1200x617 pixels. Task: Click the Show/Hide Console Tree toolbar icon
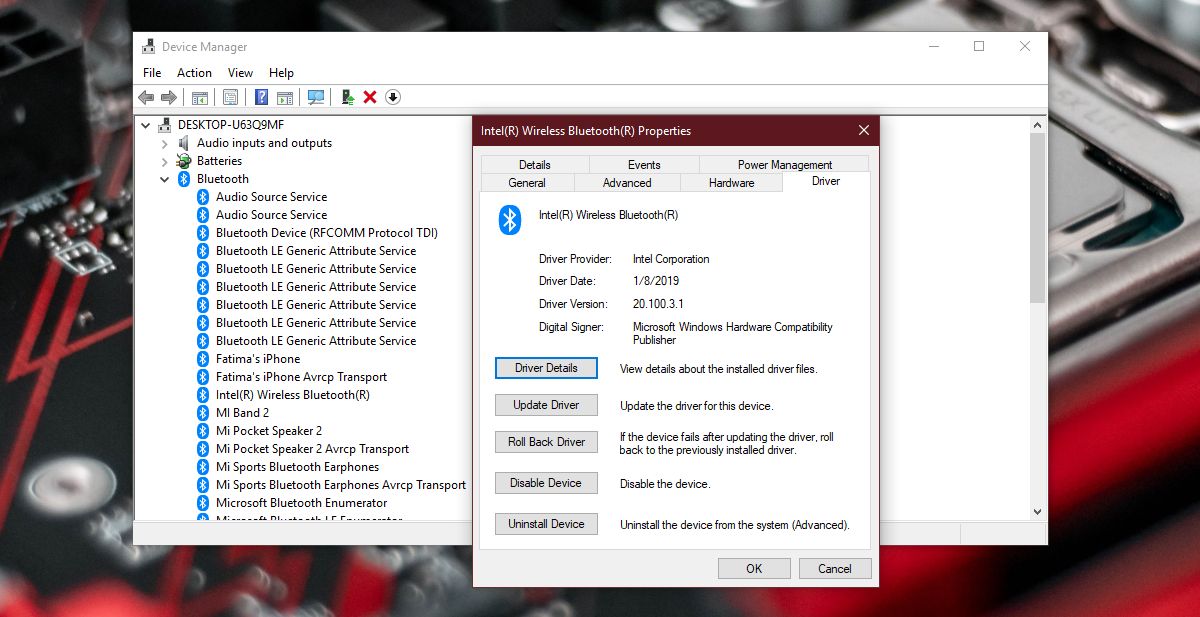point(199,96)
